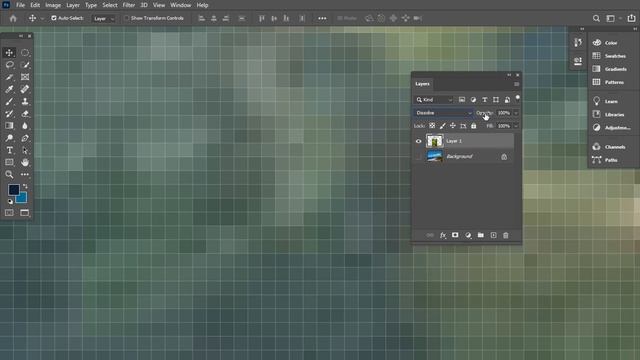Hide Layer 1 using its eye icon
The width and height of the screenshot is (640, 360).
[418, 141]
